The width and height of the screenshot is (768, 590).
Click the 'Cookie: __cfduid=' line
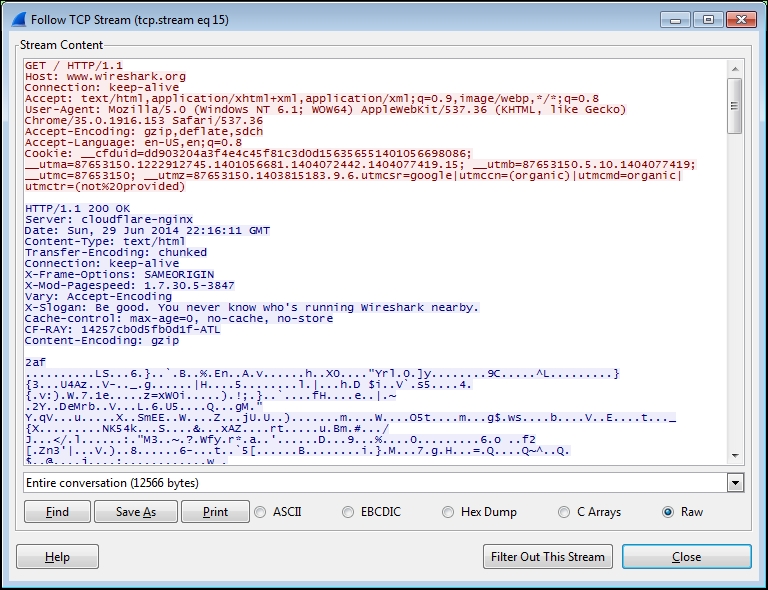(x=248, y=154)
